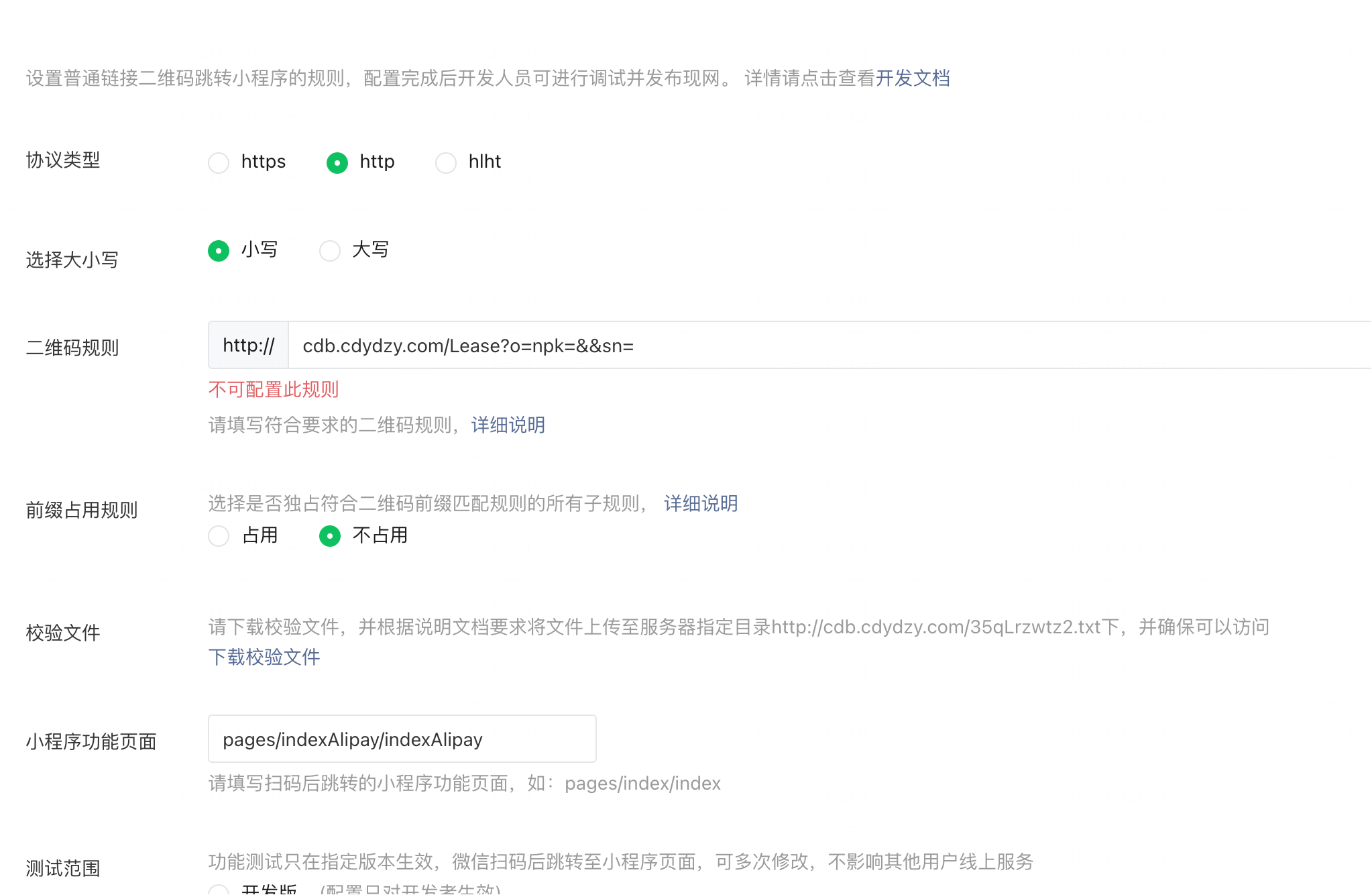The height and width of the screenshot is (895, 1372).
Task: Select the https protocol radio button
Action: 219,162
